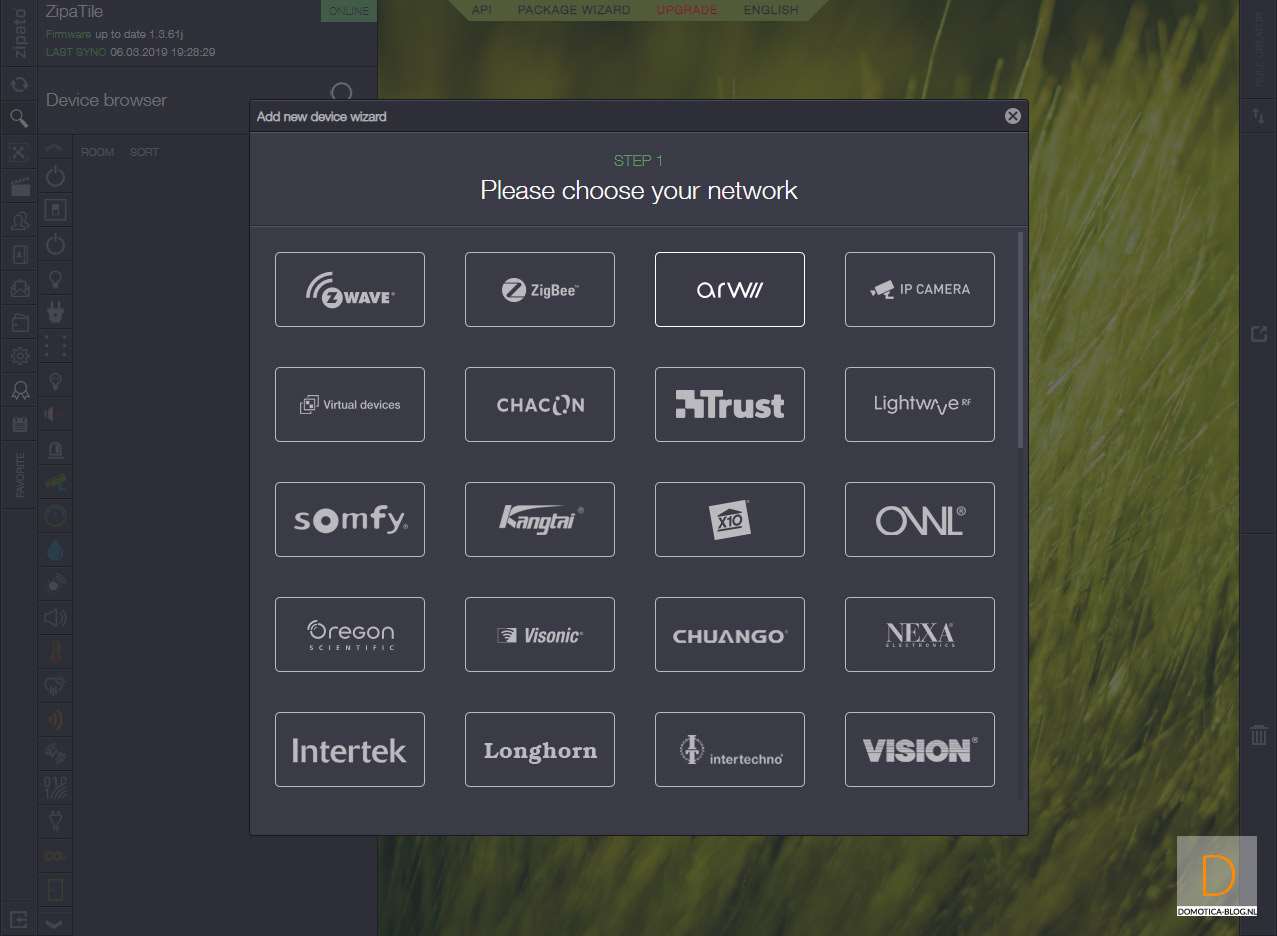Choose the Longhorn network tile

click(x=540, y=749)
